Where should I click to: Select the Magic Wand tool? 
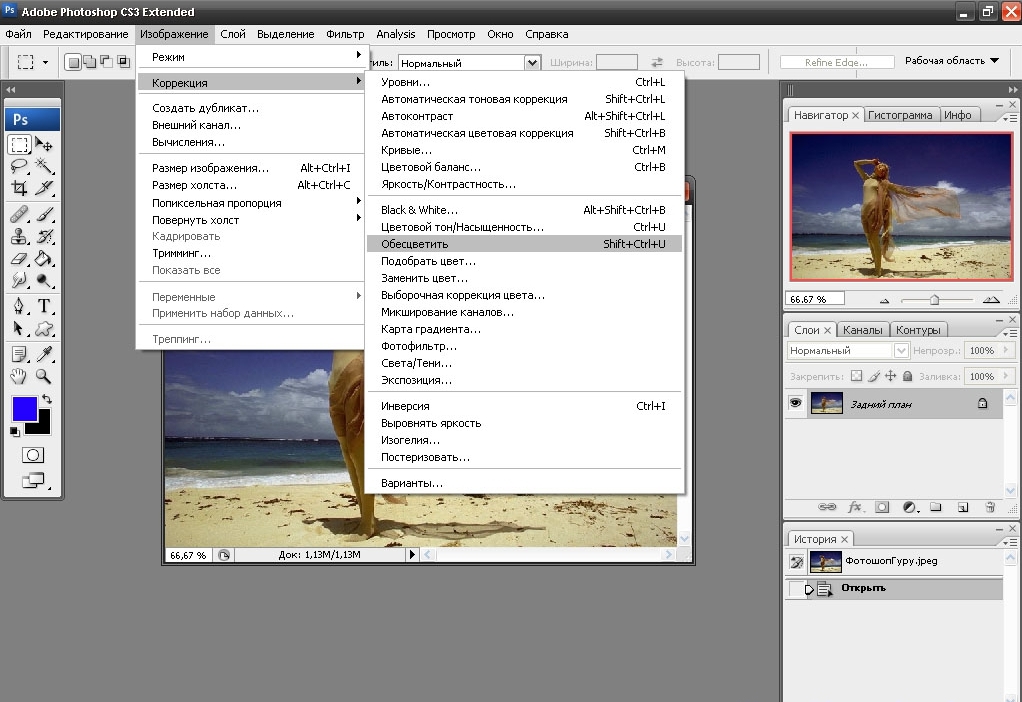point(44,166)
